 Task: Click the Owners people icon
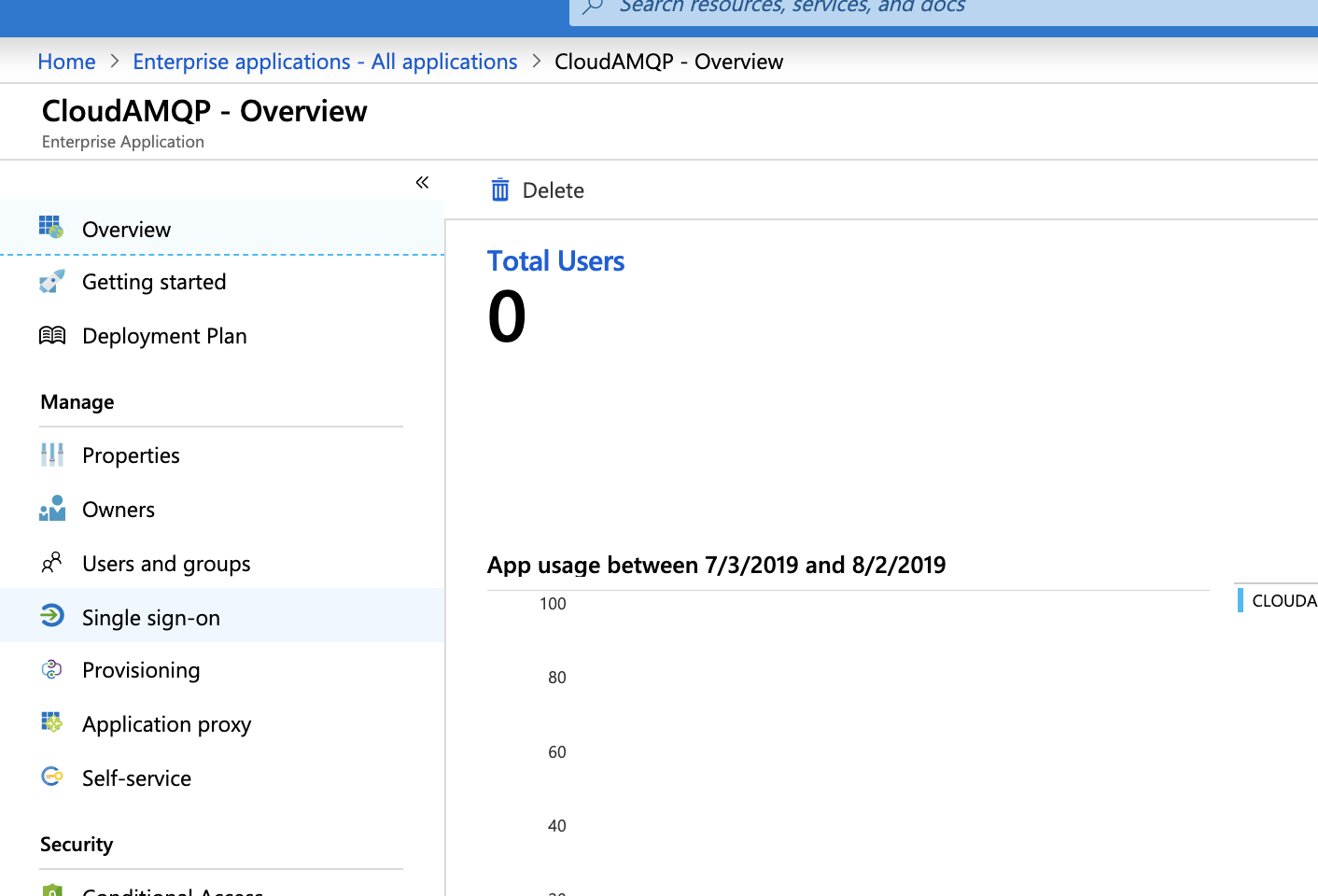(51, 509)
